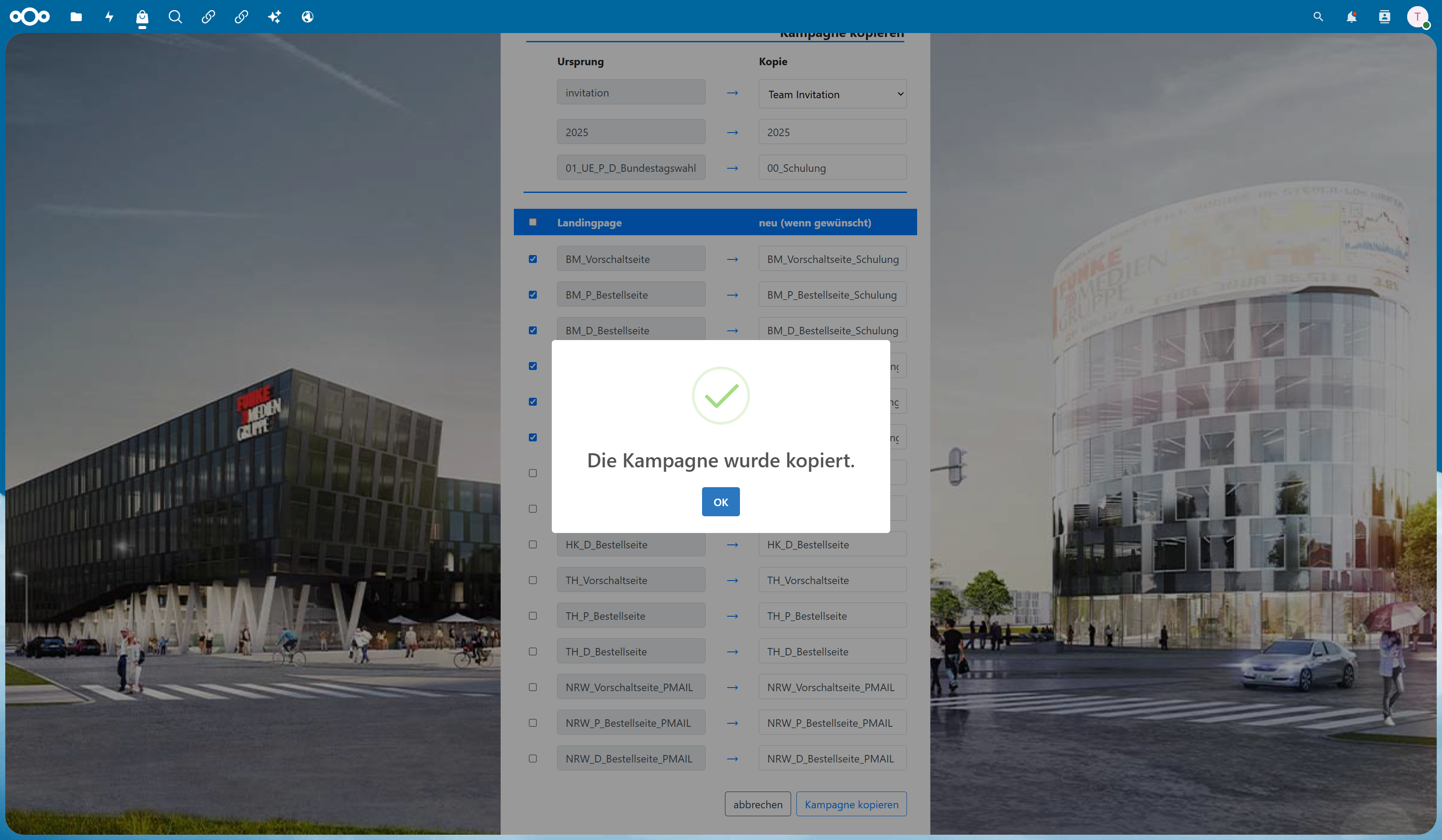Image resolution: width=1442 pixels, height=840 pixels.
Task: Show notifications with the bell icon
Action: click(1352, 17)
